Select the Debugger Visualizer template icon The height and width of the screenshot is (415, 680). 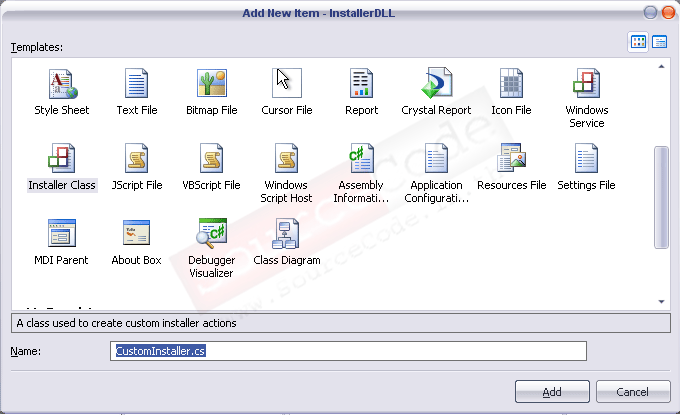click(x=211, y=233)
